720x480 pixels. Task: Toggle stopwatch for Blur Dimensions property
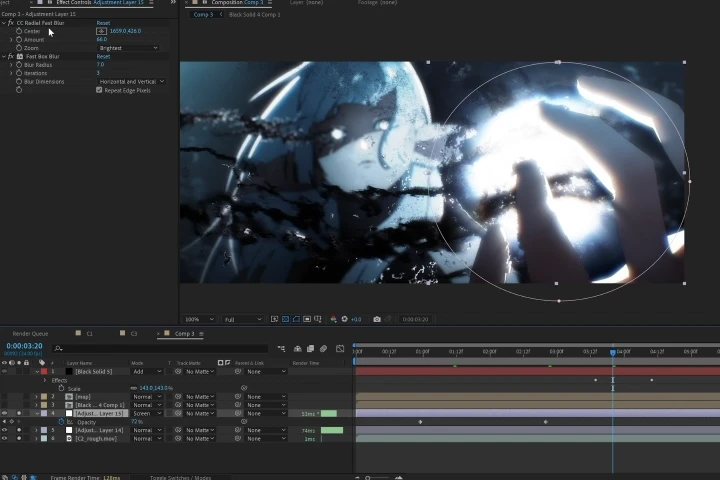coord(19,81)
